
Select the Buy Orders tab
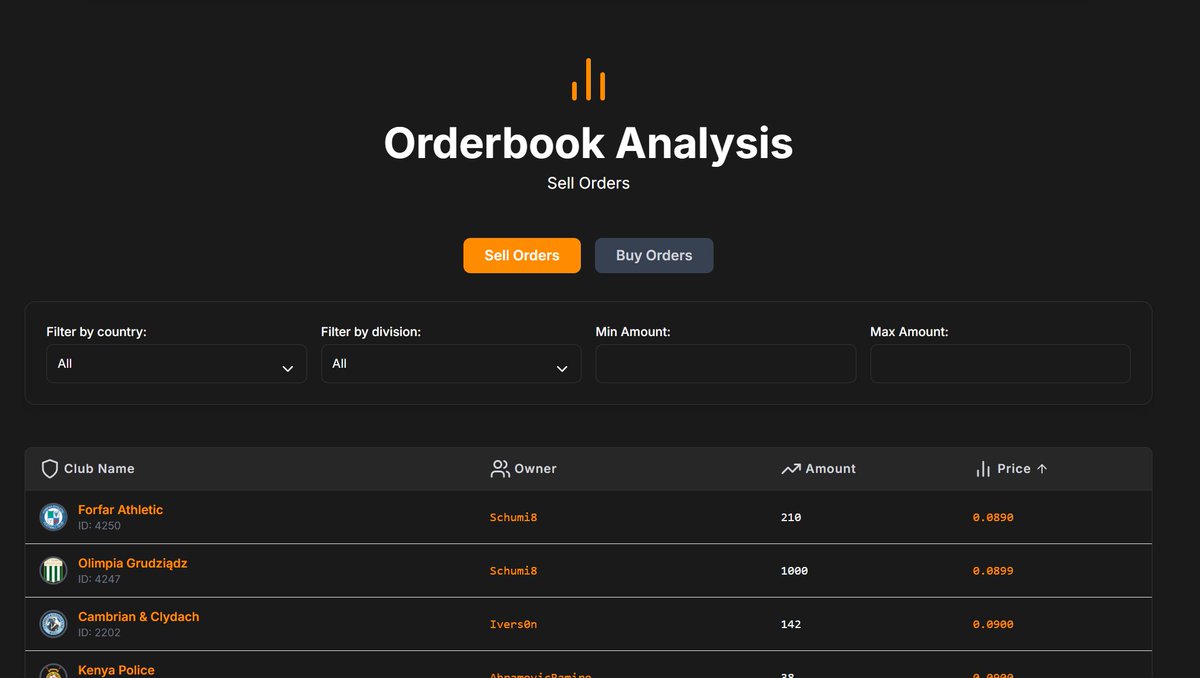click(654, 255)
